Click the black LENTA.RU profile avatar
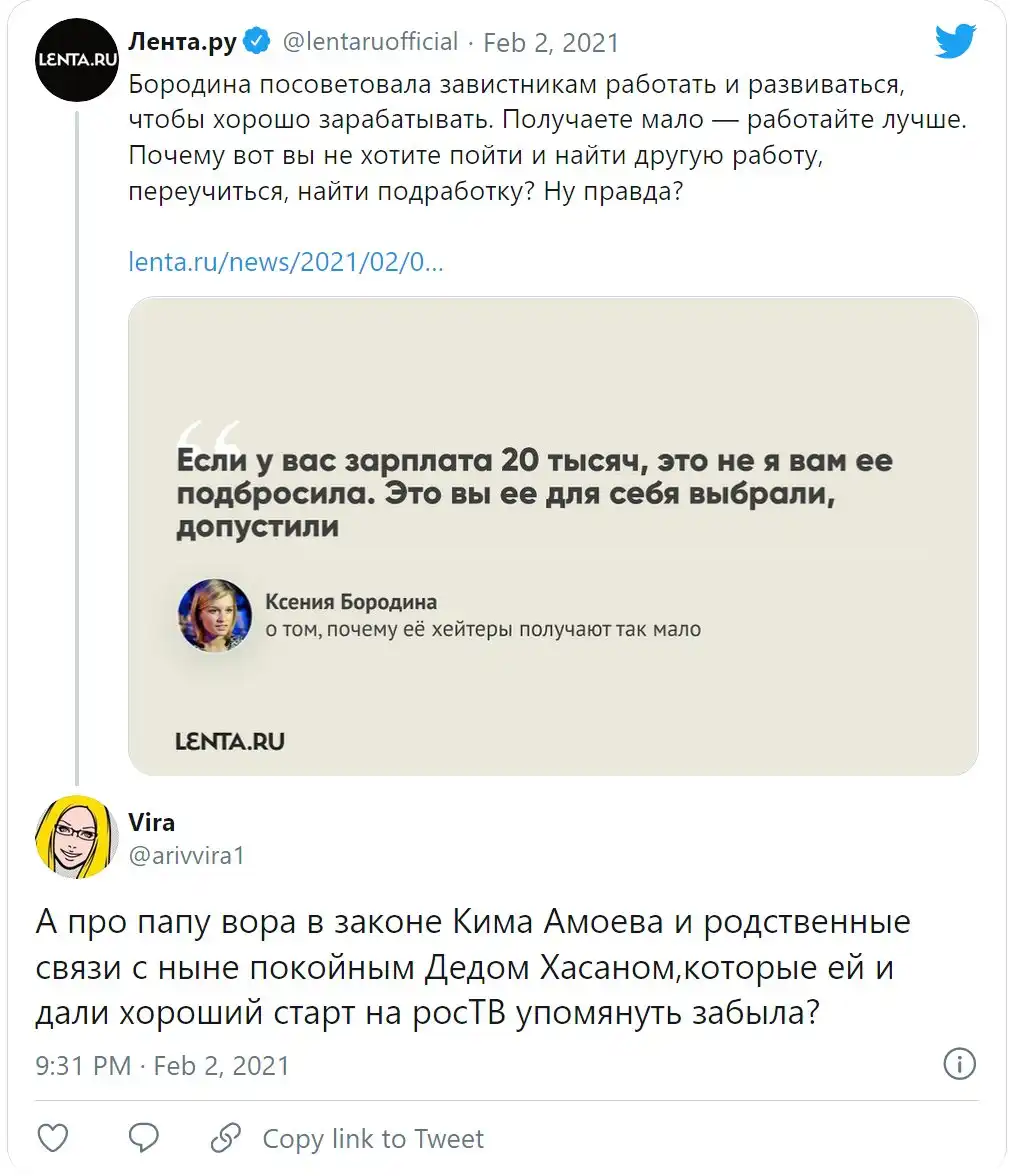This screenshot has width=1014, height=1176. click(77, 57)
